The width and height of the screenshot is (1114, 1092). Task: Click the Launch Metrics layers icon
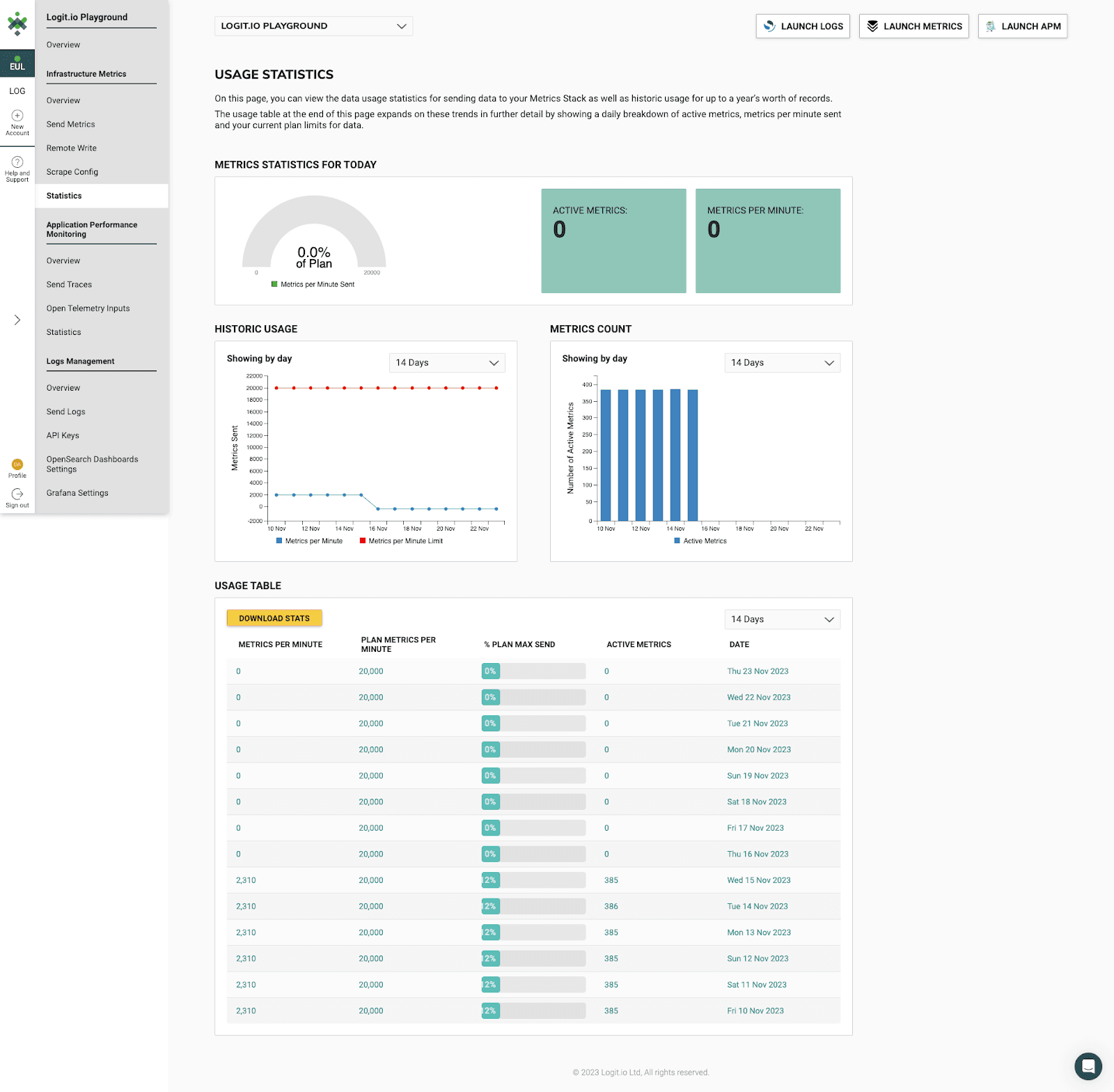(872, 26)
